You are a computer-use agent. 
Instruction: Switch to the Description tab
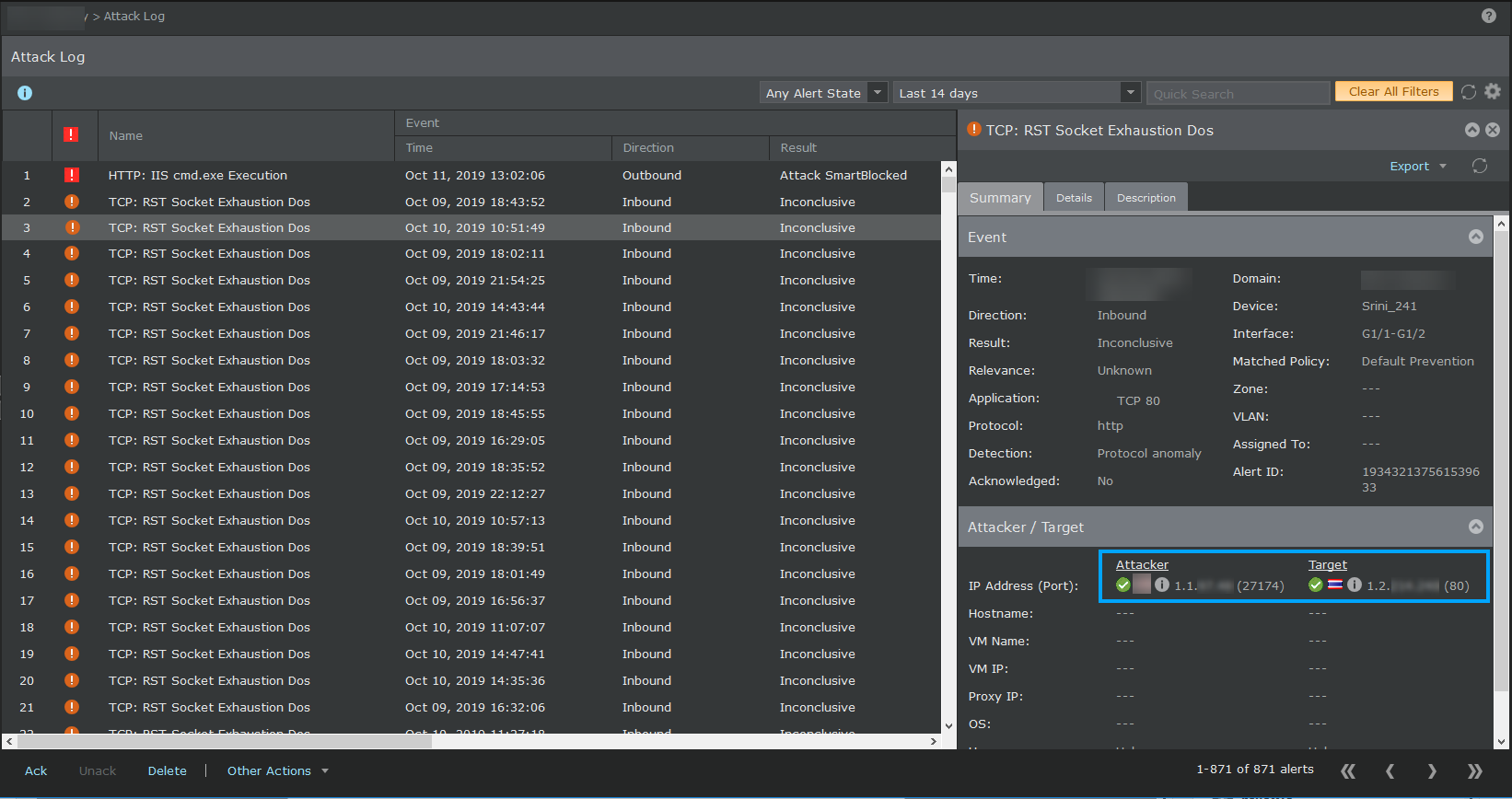coord(1146,198)
